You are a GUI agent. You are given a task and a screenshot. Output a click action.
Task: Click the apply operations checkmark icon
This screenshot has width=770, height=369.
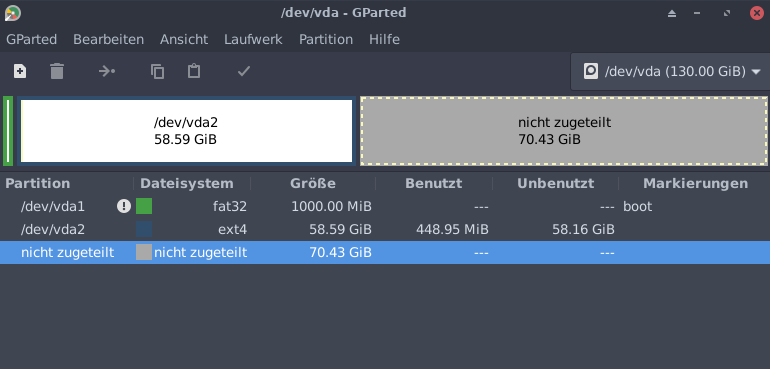pos(244,72)
